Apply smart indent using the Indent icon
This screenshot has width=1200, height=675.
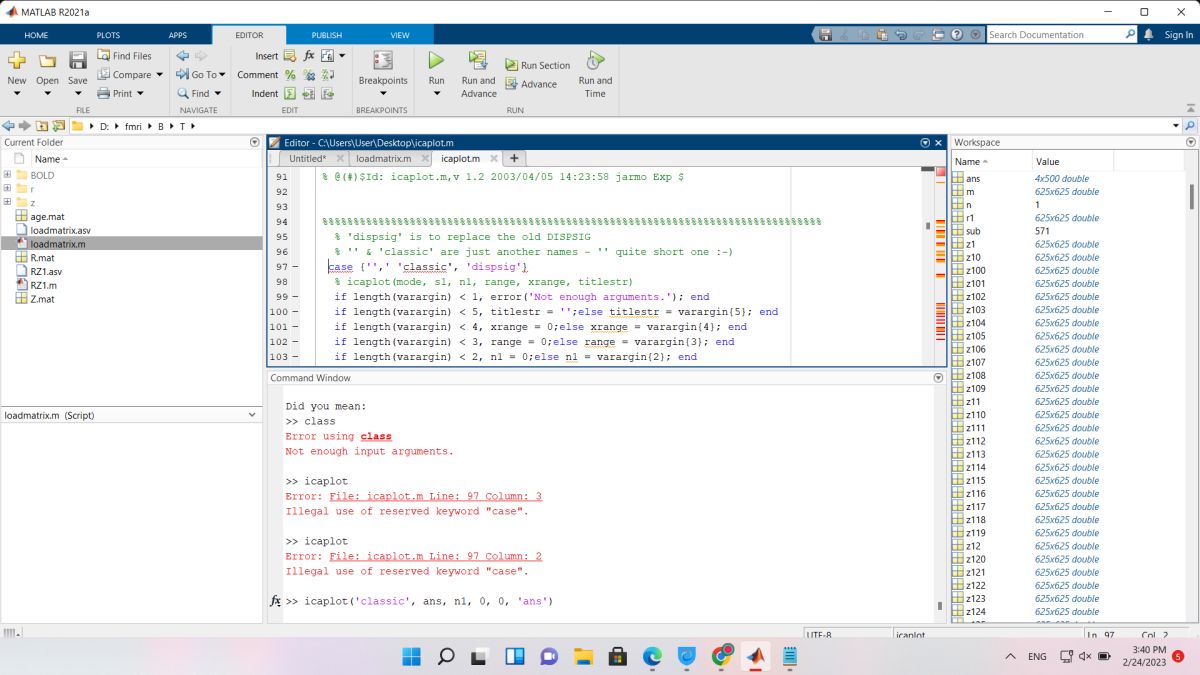(x=290, y=93)
